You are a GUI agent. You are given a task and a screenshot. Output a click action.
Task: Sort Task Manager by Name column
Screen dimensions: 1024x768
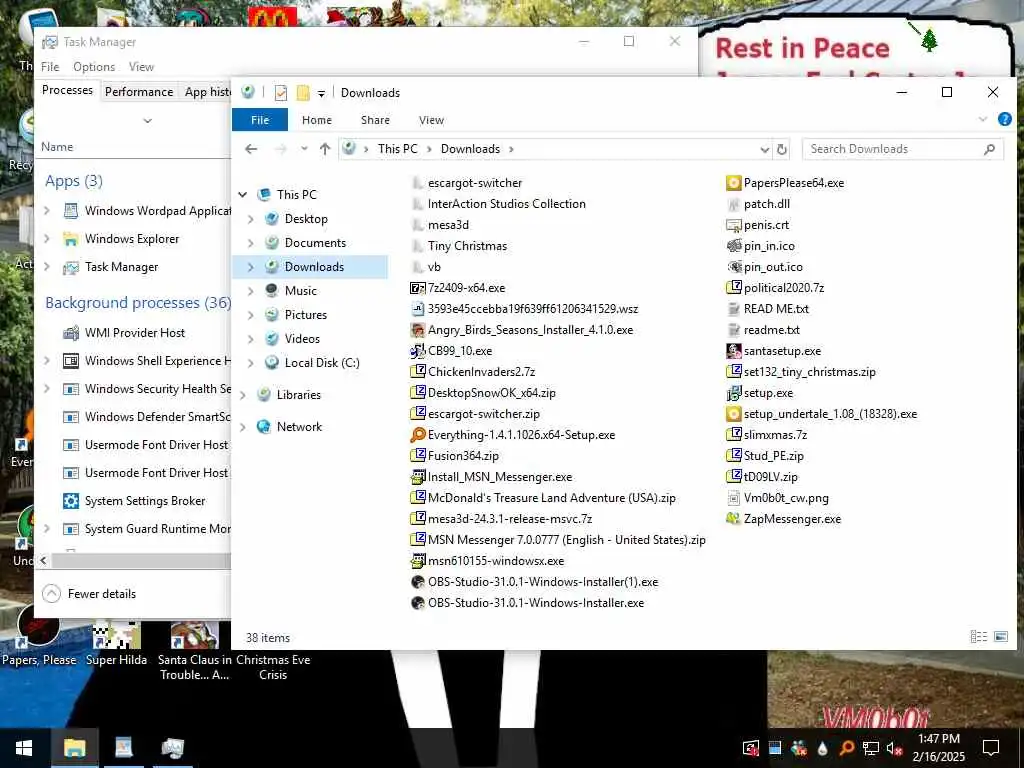tap(57, 147)
